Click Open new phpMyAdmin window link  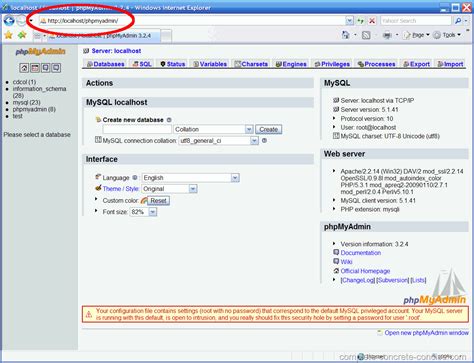point(426,333)
